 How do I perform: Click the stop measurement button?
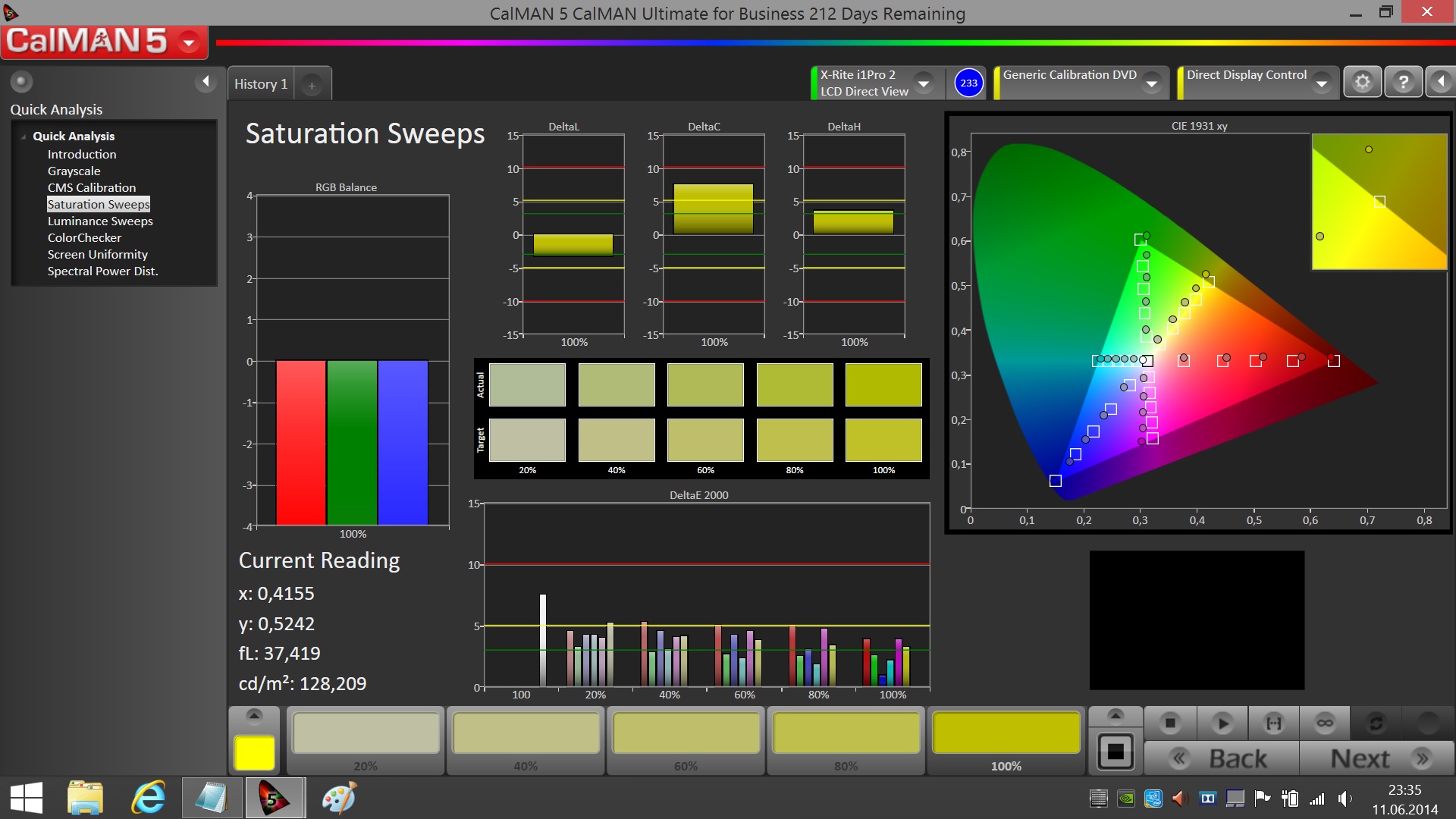click(1170, 723)
